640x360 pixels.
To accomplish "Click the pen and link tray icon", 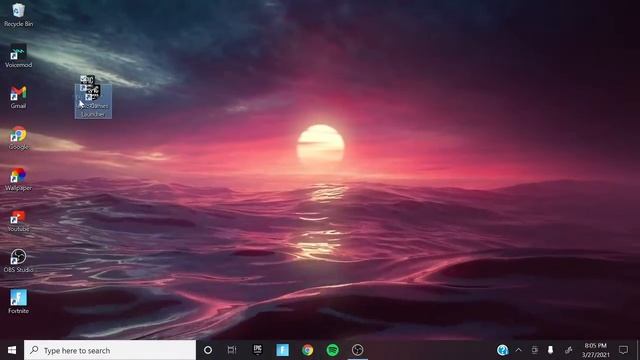I will [568, 350].
